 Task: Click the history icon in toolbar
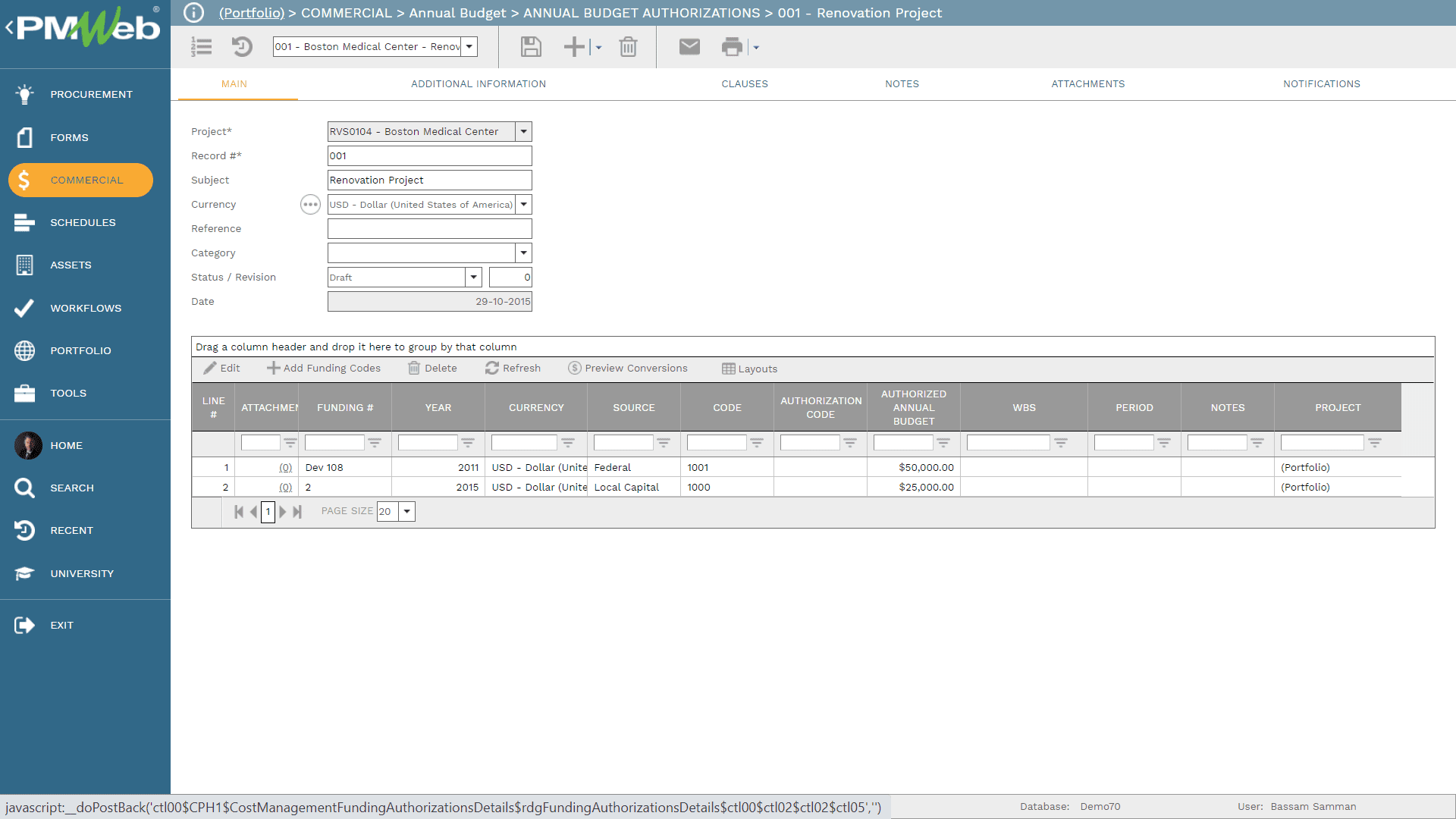point(242,47)
